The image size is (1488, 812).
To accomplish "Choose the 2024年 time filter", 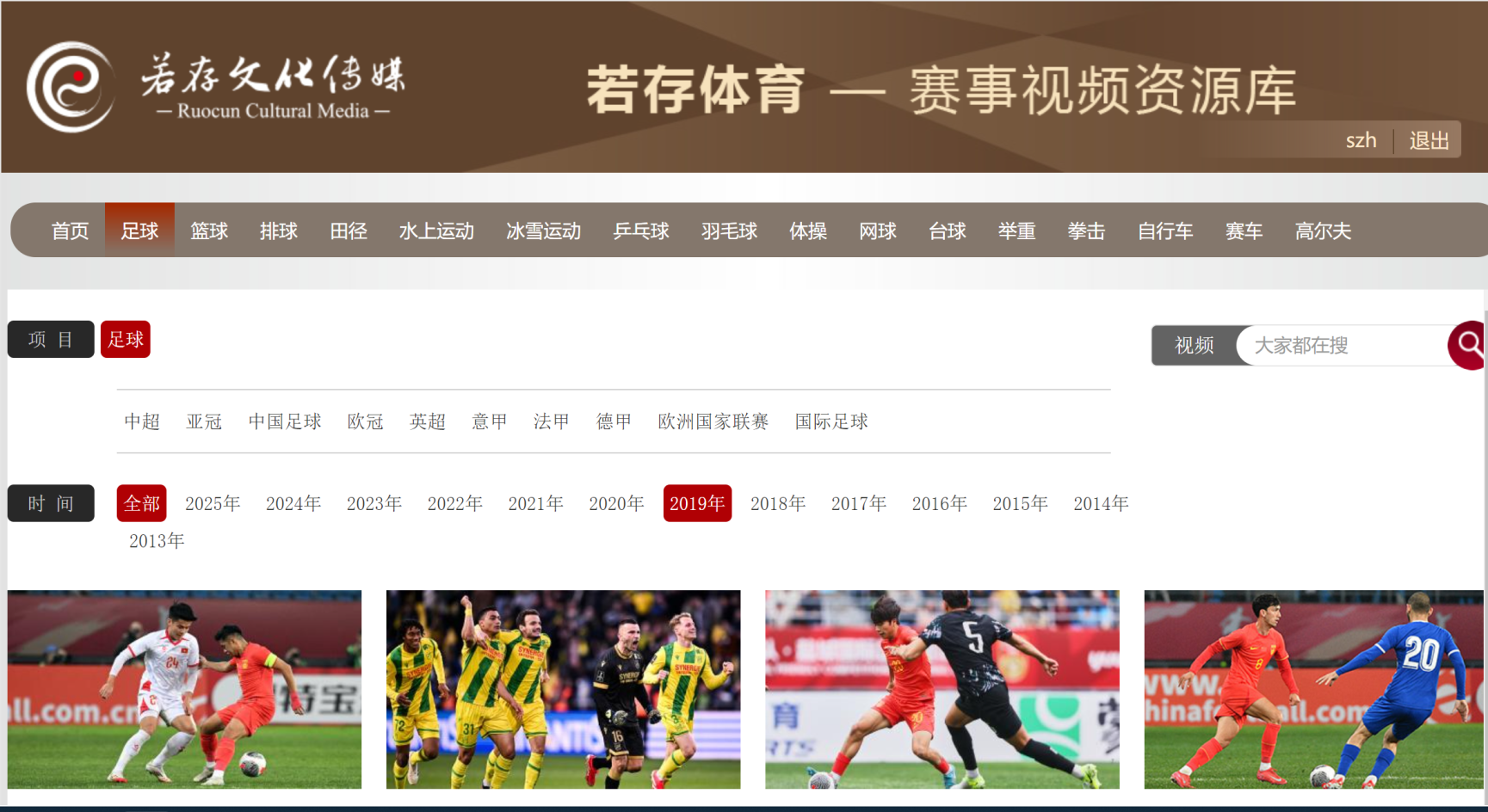I will point(293,503).
